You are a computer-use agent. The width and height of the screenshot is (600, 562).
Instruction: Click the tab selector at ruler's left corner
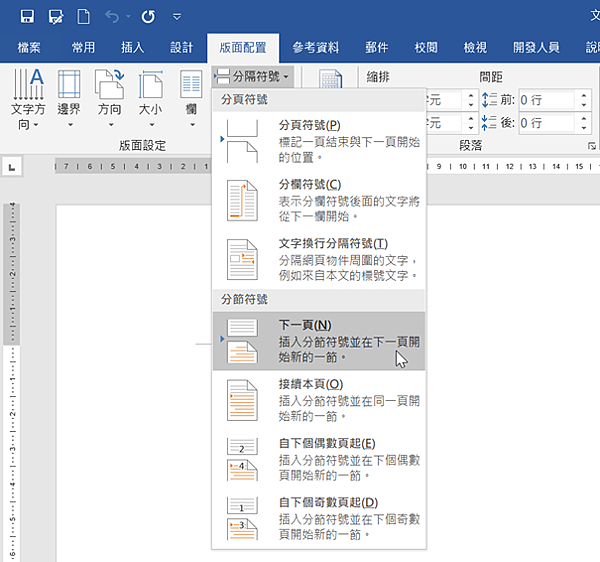[12, 167]
